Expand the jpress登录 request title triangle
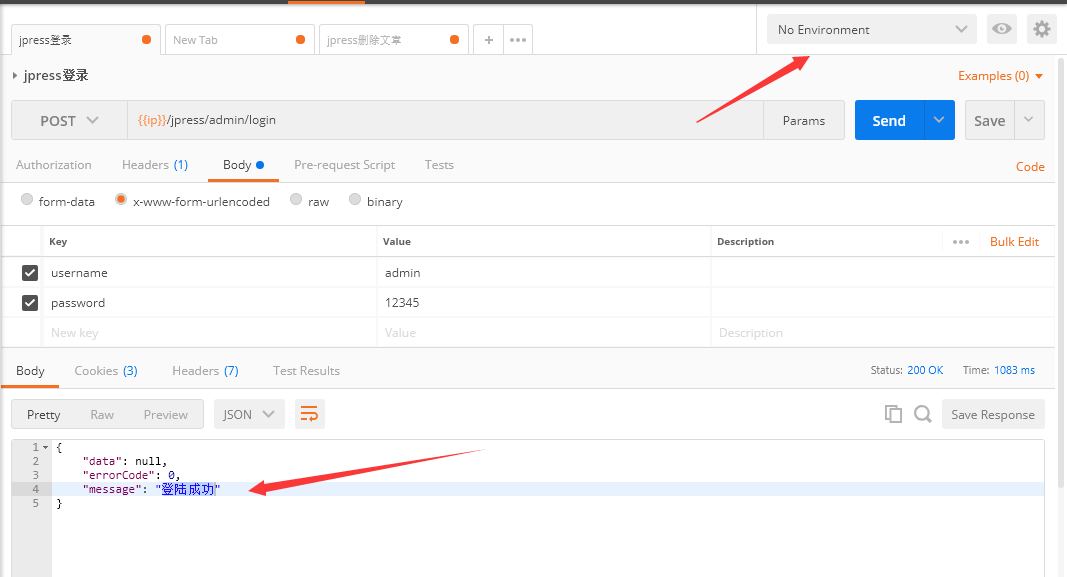 pos(15,76)
